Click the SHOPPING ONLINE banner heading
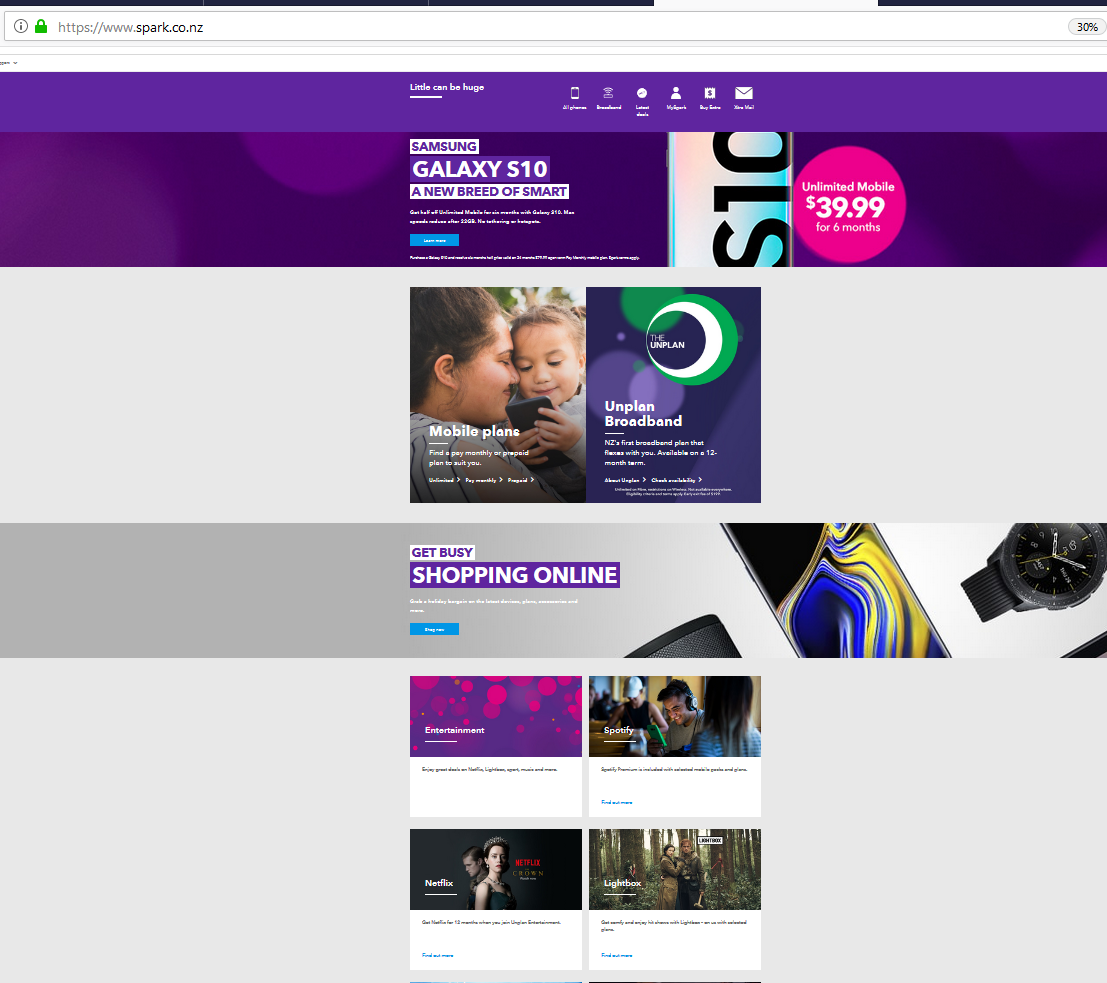The width and height of the screenshot is (1107, 983). [x=515, y=575]
